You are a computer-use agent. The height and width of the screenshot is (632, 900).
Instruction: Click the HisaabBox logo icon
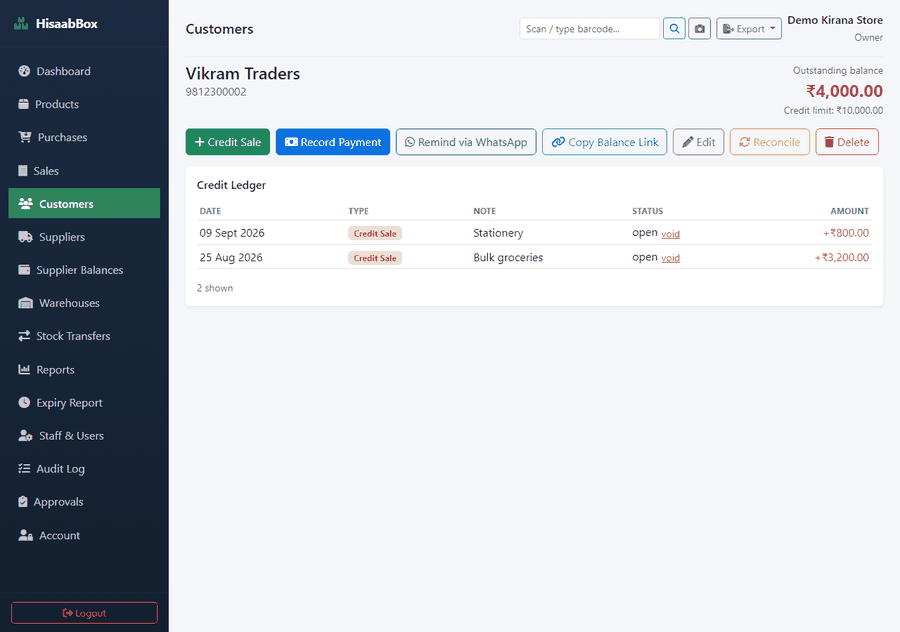21,24
